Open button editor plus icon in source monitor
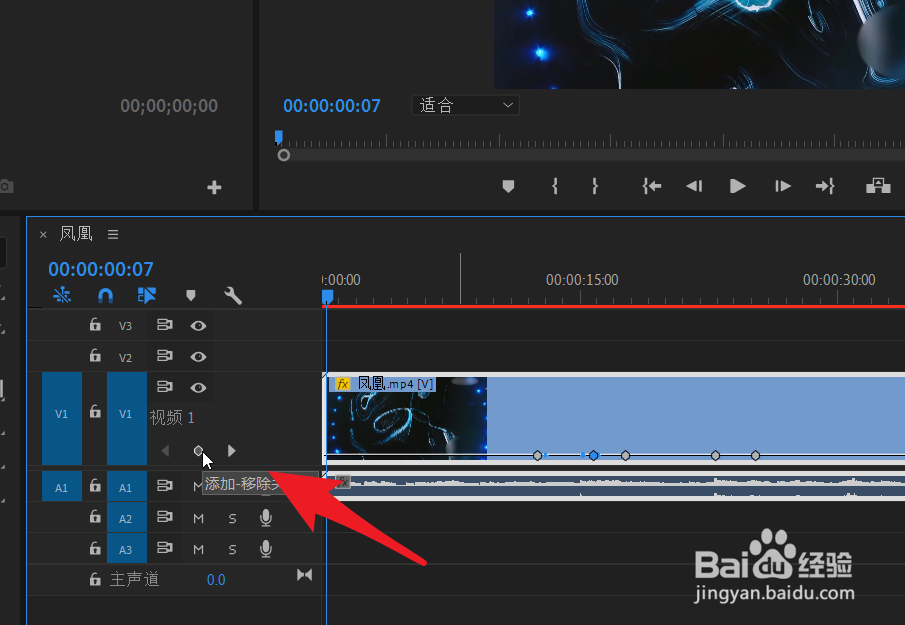Screen dimensions: 905x625 [214, 187]
